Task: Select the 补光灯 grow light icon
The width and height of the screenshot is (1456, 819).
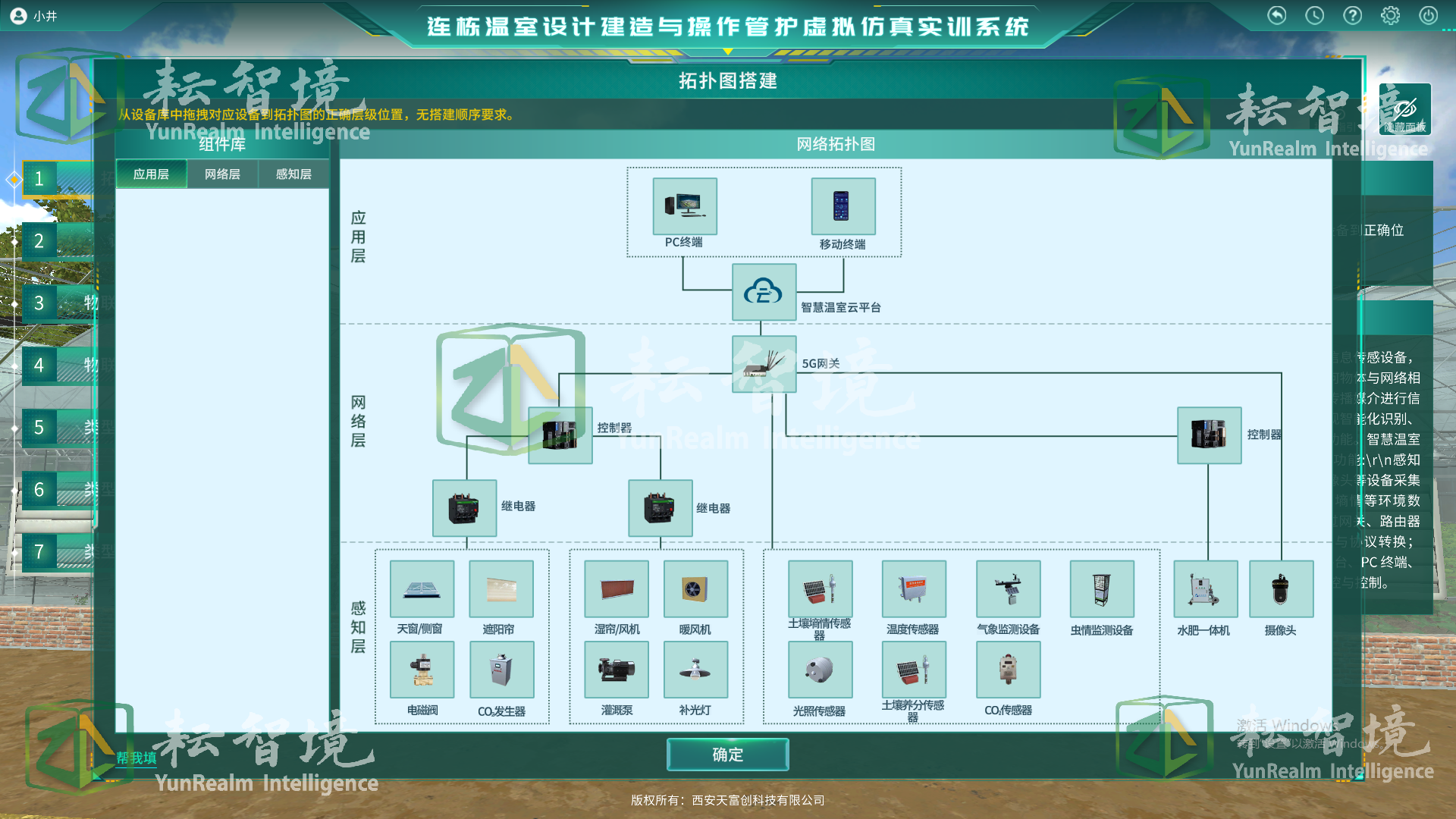Action: pos(695,670)
